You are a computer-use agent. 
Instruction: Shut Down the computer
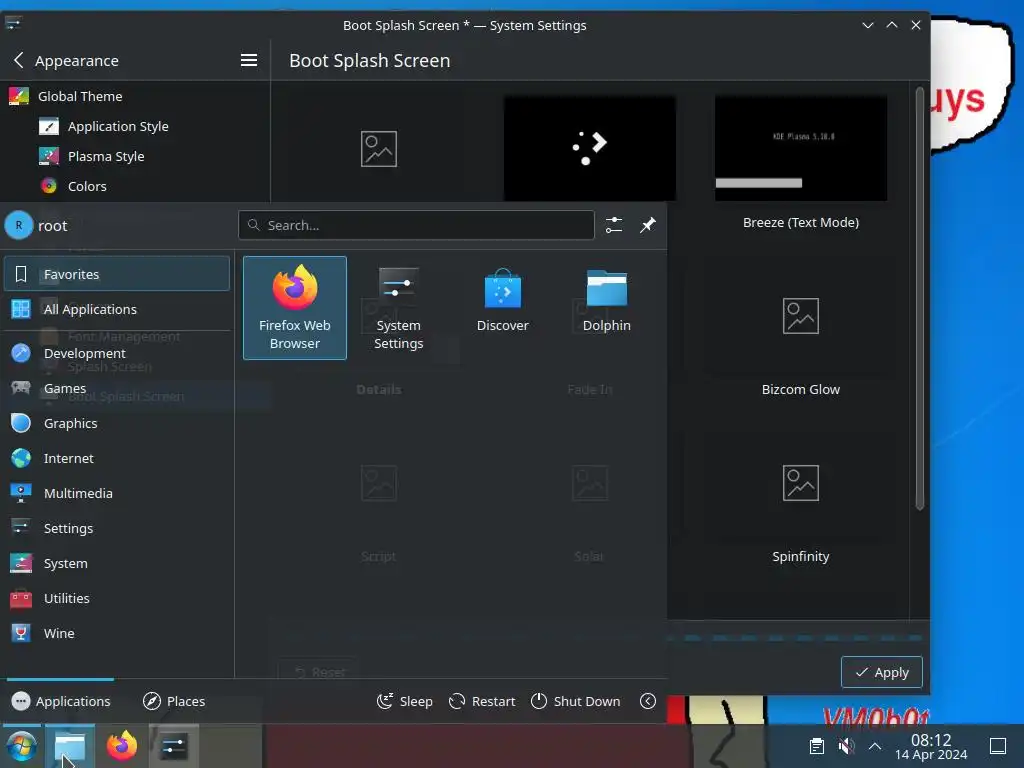575,701
